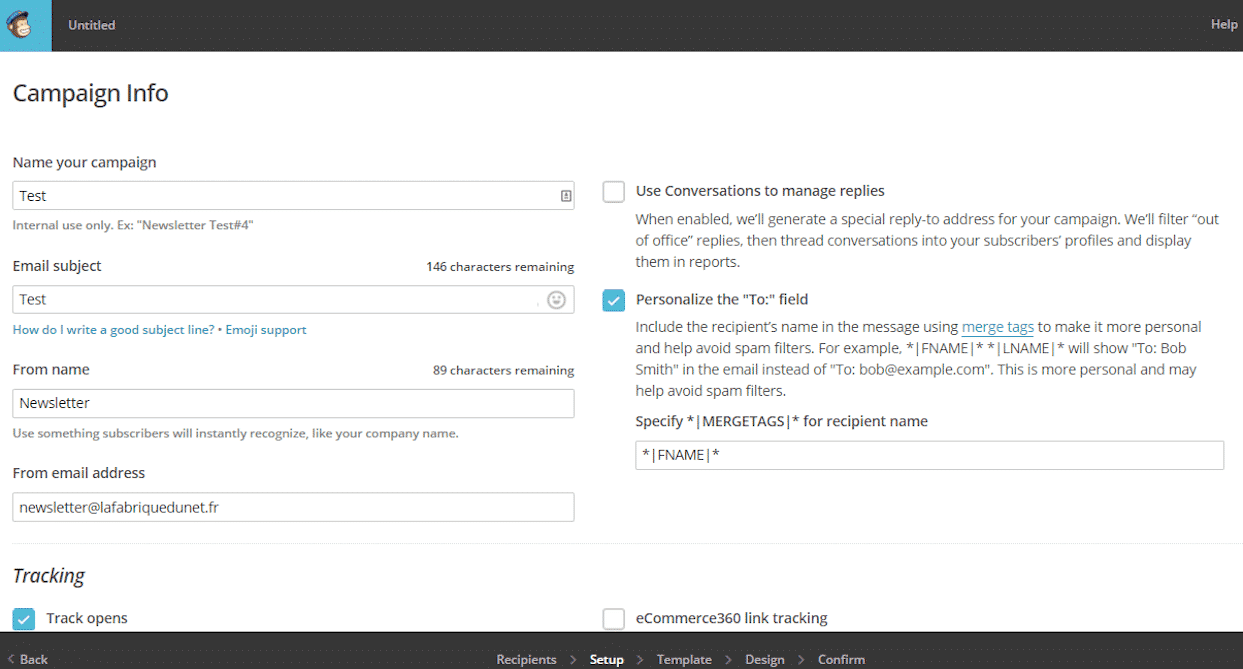
Task: Open the Design step
Action: pos(765,659)
